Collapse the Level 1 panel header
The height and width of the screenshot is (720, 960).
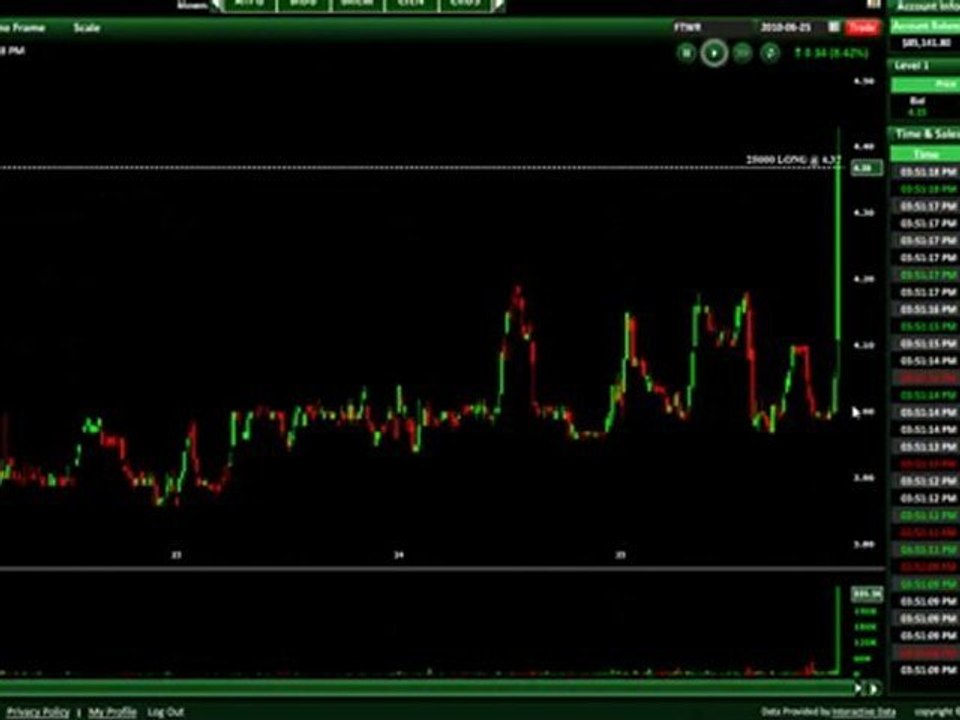(924, 66)
